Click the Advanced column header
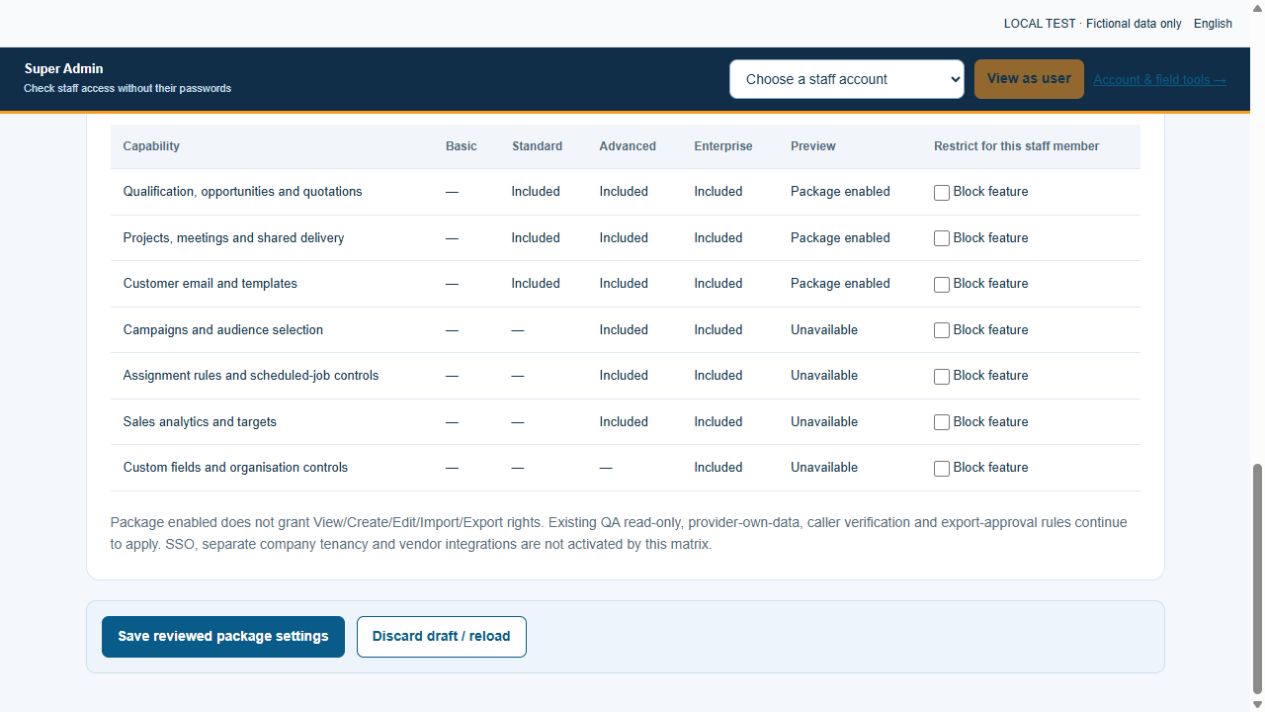This screenshot has width=1265, height=712. (x=628, y=146)
